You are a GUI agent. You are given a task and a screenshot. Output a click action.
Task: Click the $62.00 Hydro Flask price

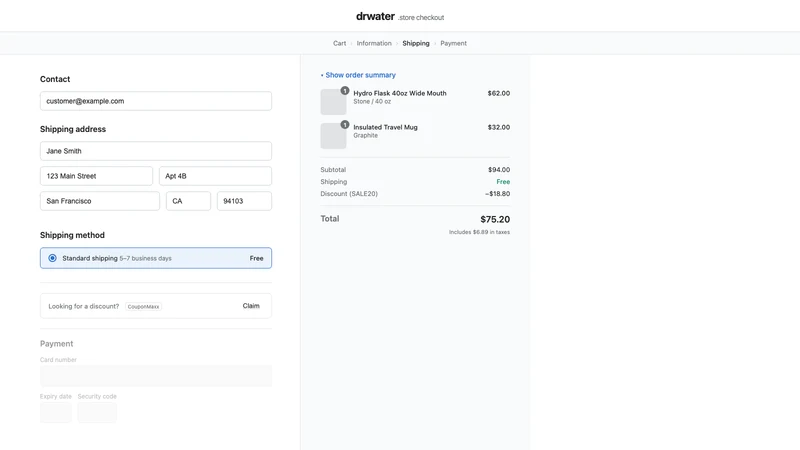[499, 93]
